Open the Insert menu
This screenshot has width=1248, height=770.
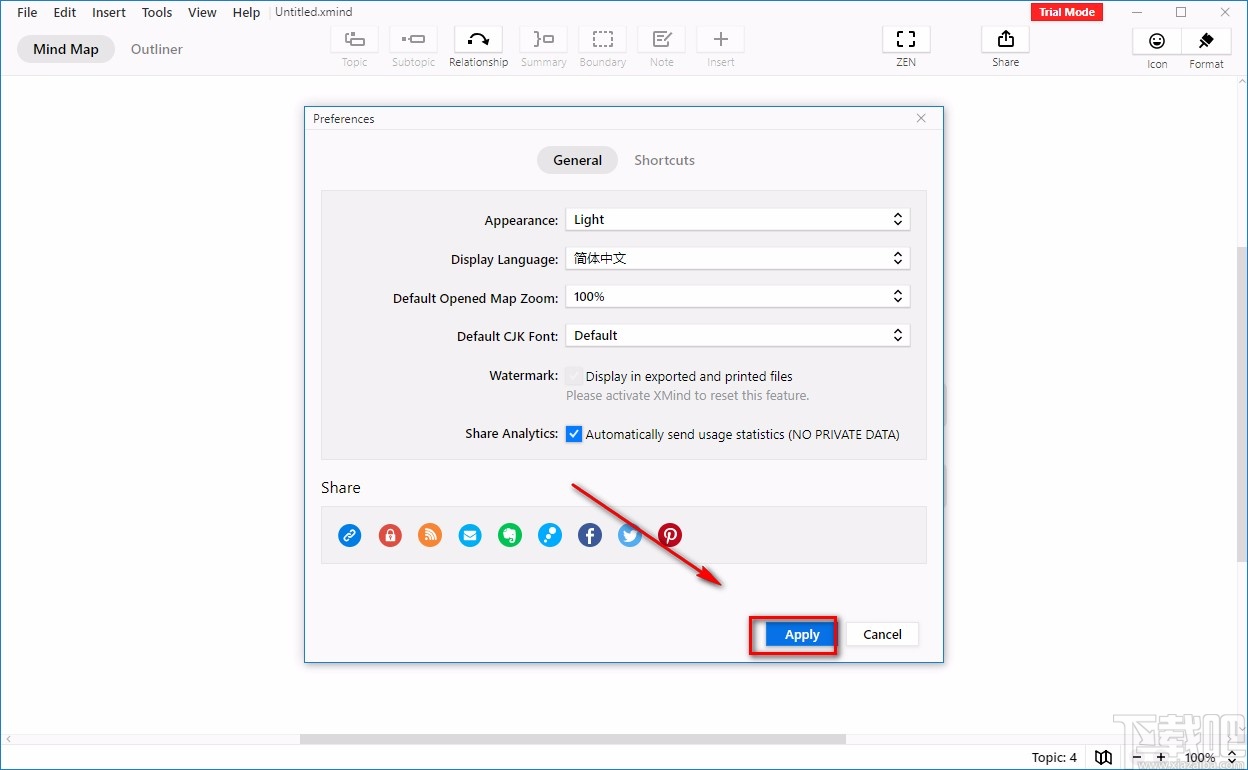109,12
